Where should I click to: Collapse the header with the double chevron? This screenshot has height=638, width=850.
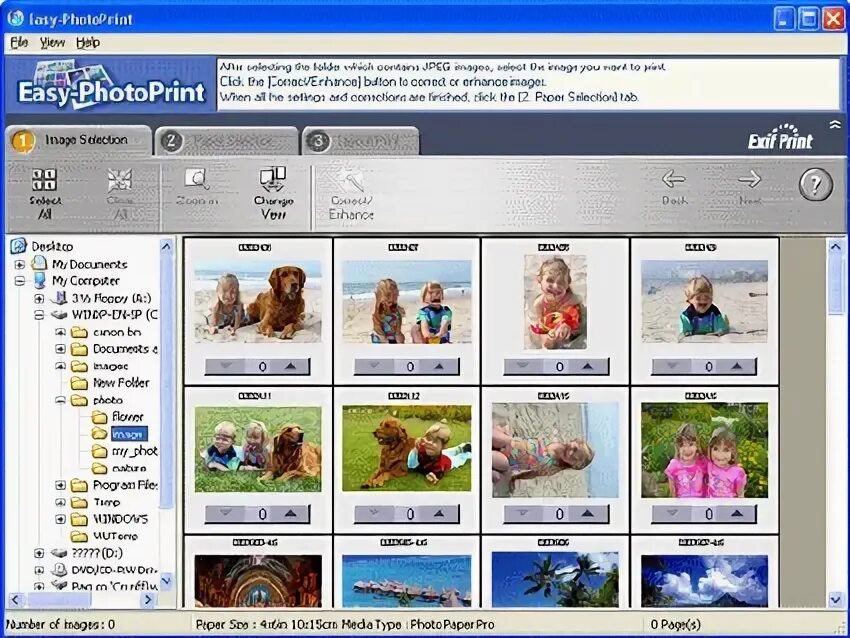coord(835,125)
